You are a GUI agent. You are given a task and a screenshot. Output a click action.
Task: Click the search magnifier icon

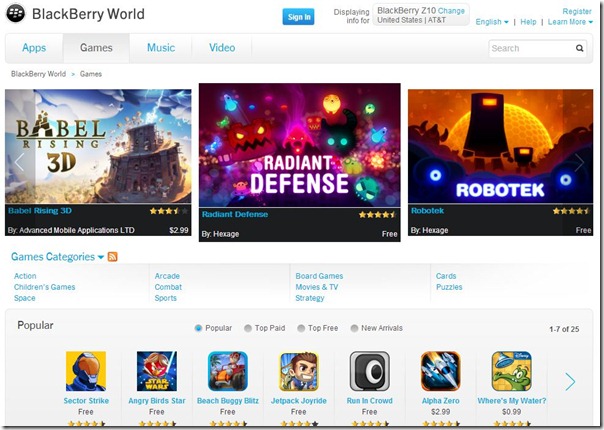[580, 48]
